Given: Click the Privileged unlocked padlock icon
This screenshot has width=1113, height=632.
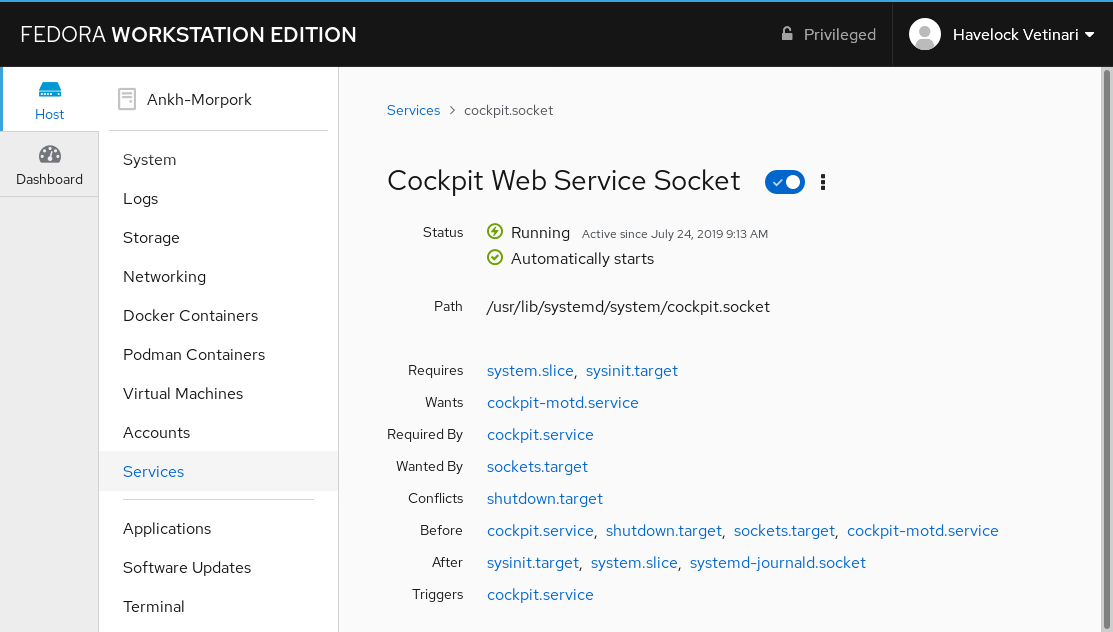Looking at the screenshot, I should pos(787,33).
